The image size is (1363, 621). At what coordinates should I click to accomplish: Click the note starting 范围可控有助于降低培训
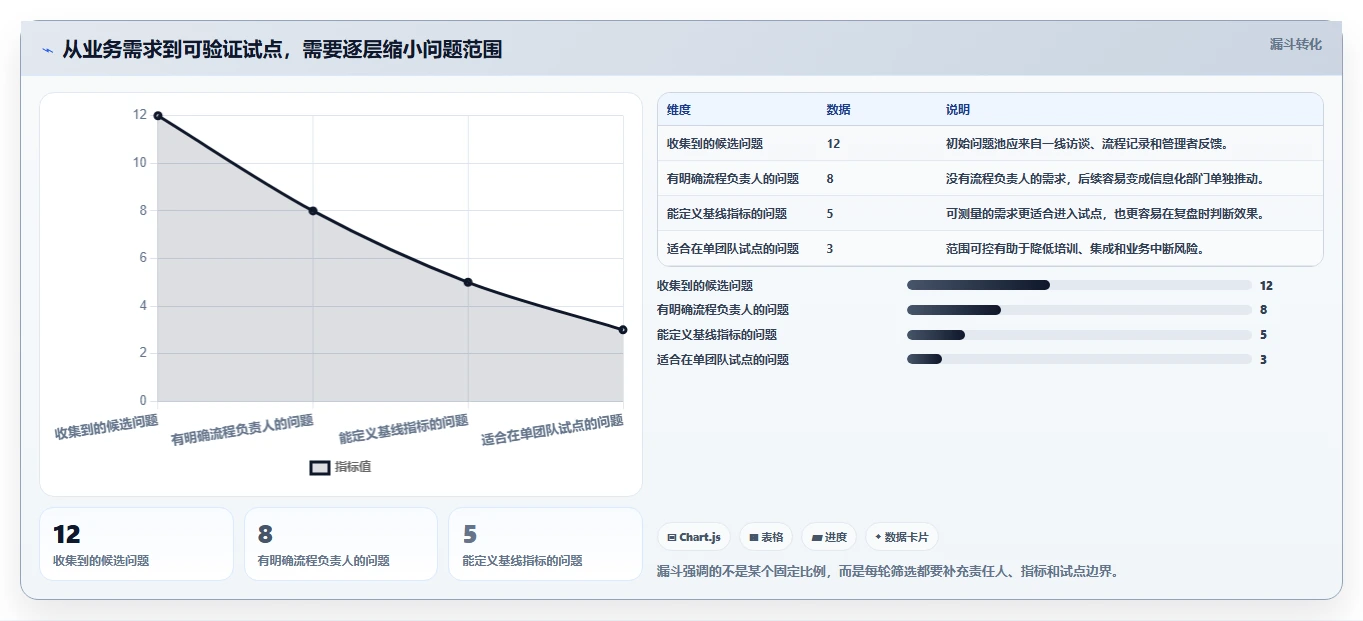1075,249
